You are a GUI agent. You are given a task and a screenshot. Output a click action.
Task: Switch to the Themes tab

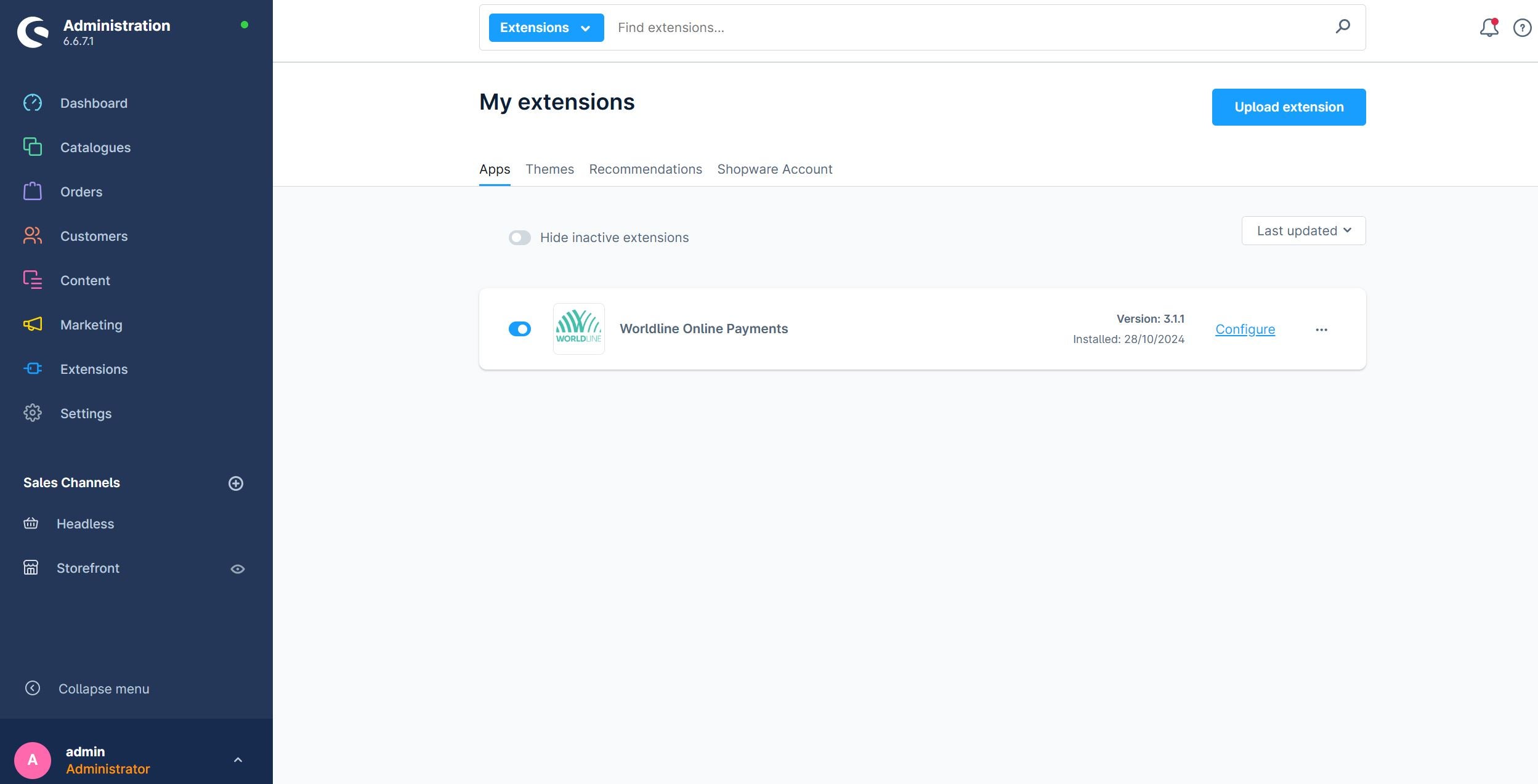coord(549,169)
